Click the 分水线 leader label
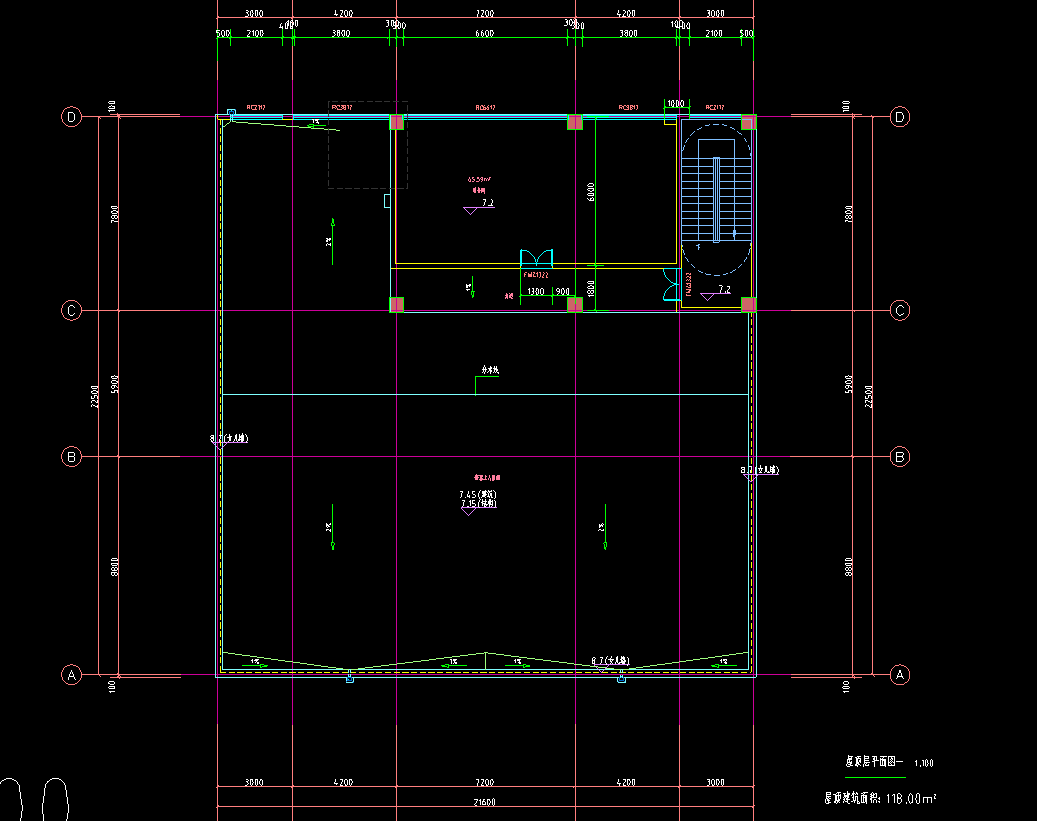Image resolution: width=1037 pixels, height=821 pixels. tap(490, 371)
